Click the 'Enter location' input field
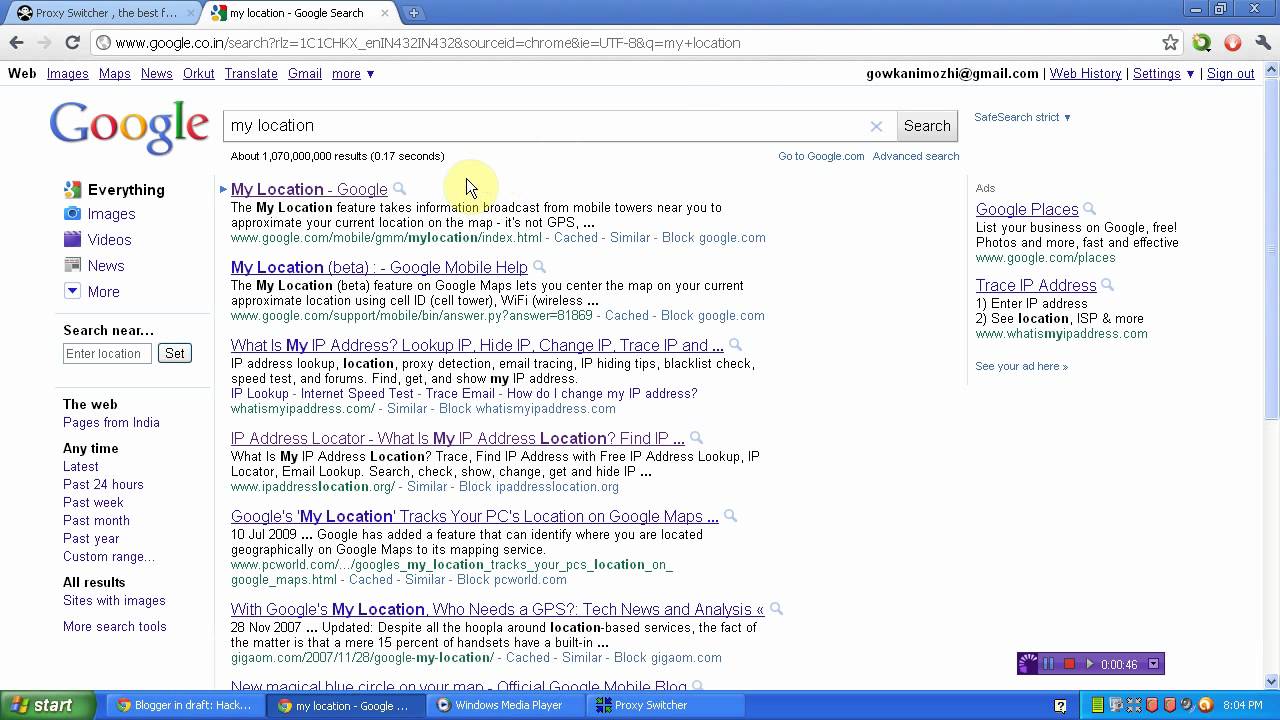The image size is (1280, 720). pyautogui.click(x=107, y=353)
